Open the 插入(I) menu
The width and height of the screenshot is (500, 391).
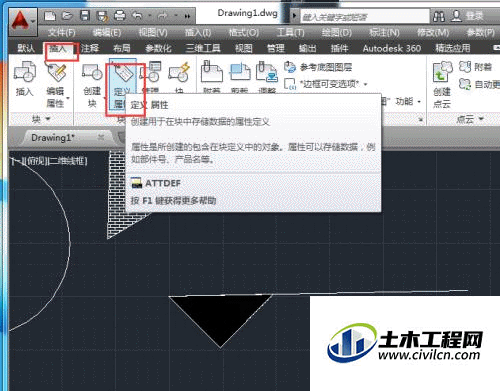[198, 33]
